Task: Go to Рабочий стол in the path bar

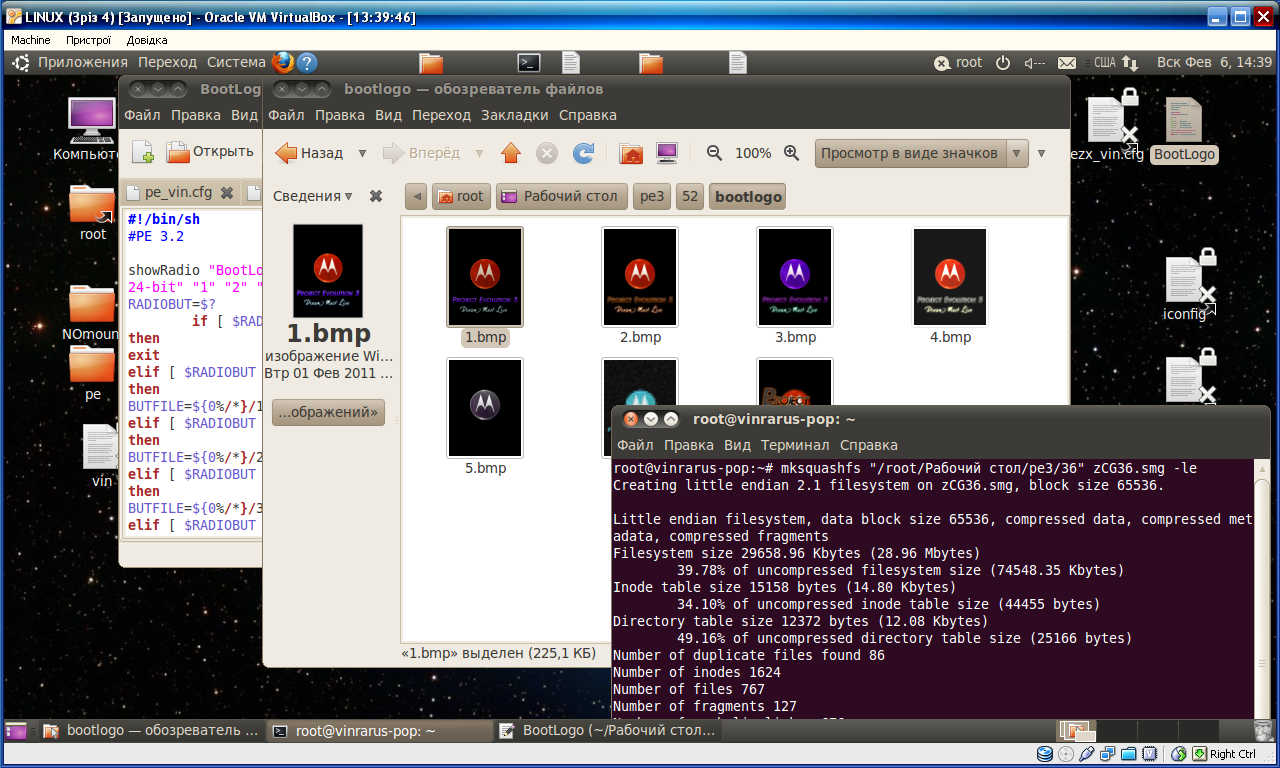Action: [x=562, y=196]
